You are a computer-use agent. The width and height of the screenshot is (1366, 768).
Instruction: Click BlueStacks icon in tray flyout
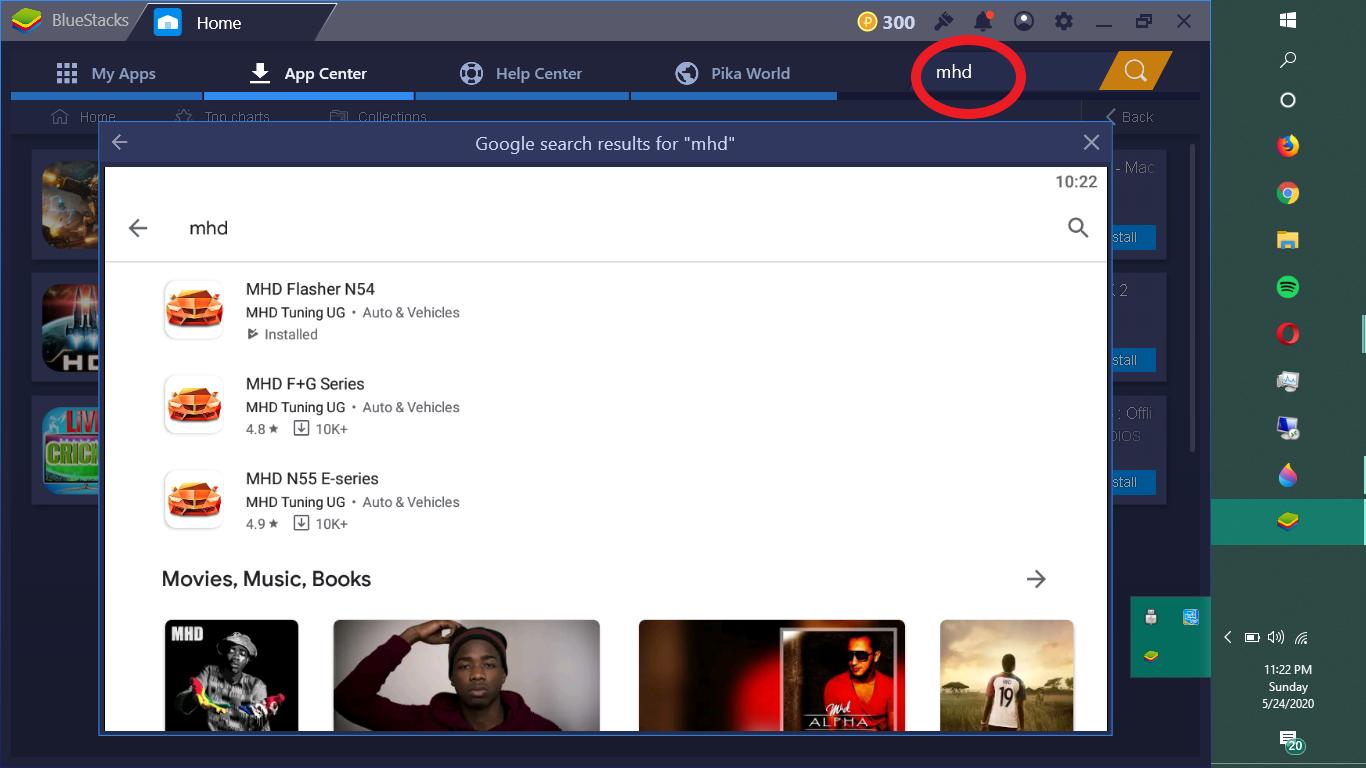coord(1151,657)
